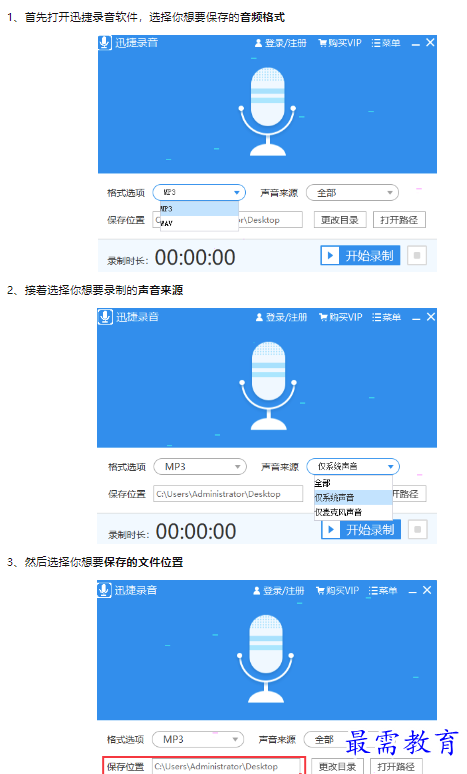Image resolution: width=467 pixels, height=774 pixels.
Task: Collapse the 仅系统声音 source dropdown in step 2
Action: point(353,466)
